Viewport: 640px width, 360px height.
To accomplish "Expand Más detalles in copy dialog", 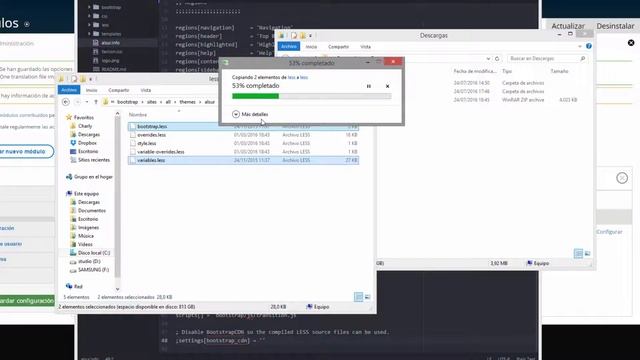I will pyautogui.click(x=250, y=114).
